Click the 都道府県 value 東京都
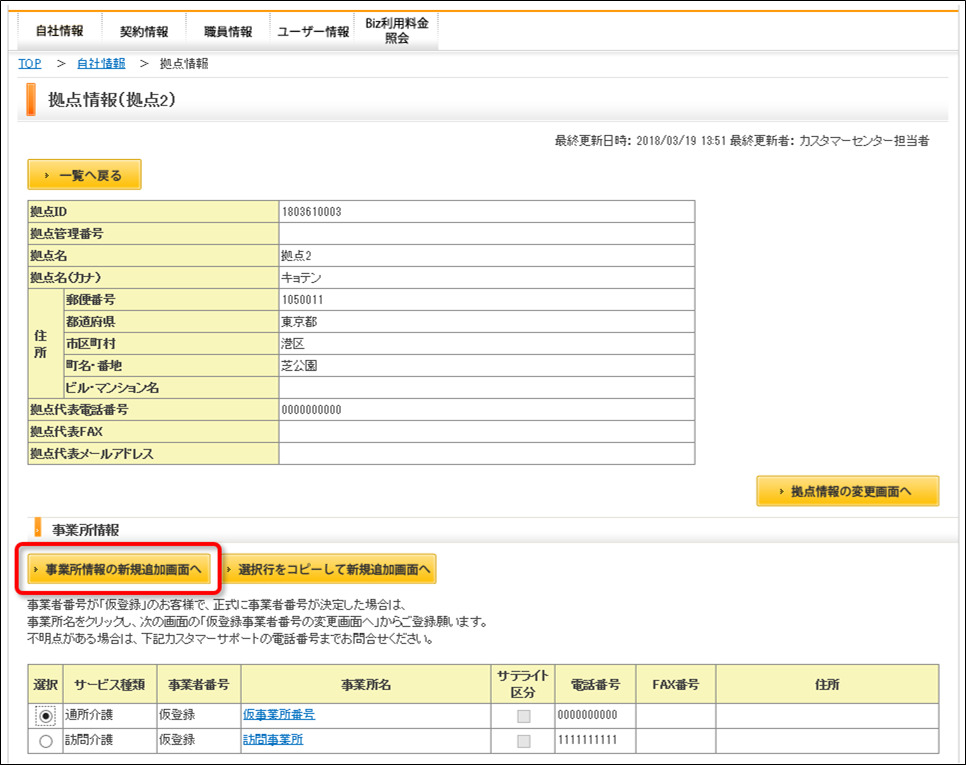Screen dimensions: 966x765 tap(299, 322)
